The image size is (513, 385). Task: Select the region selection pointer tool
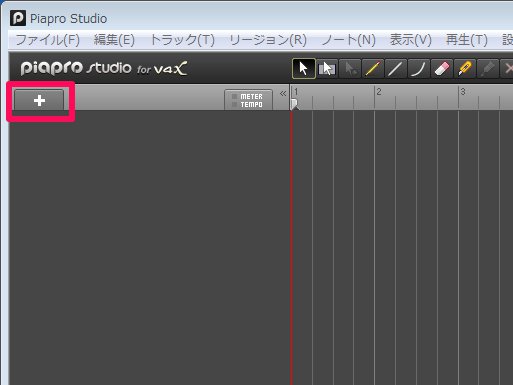[327, 69]
